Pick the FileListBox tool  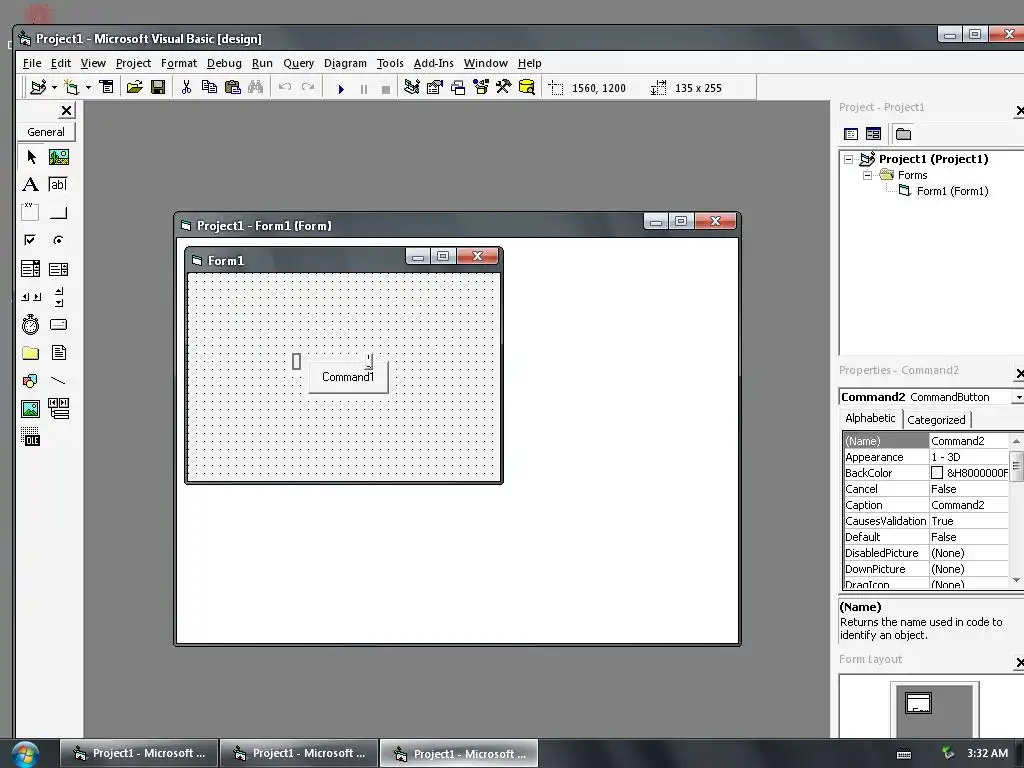point(59,353)
